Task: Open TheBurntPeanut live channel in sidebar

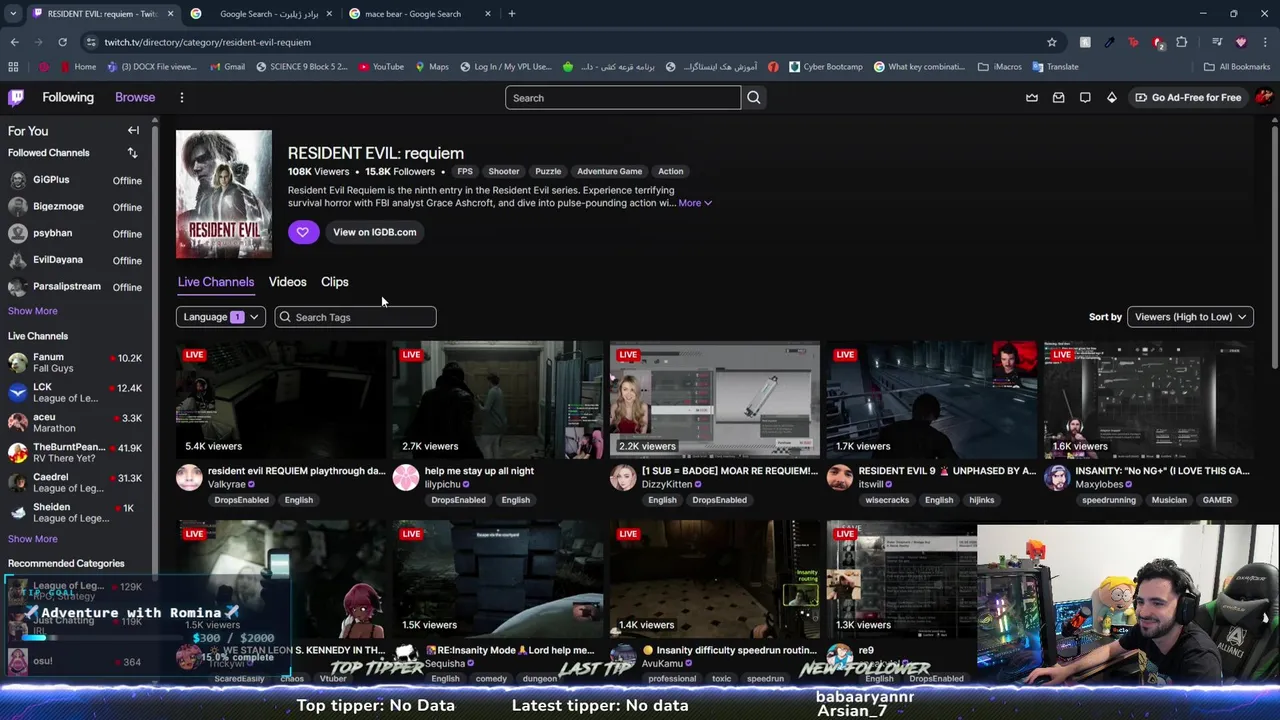Action: (x=75, y=452)
